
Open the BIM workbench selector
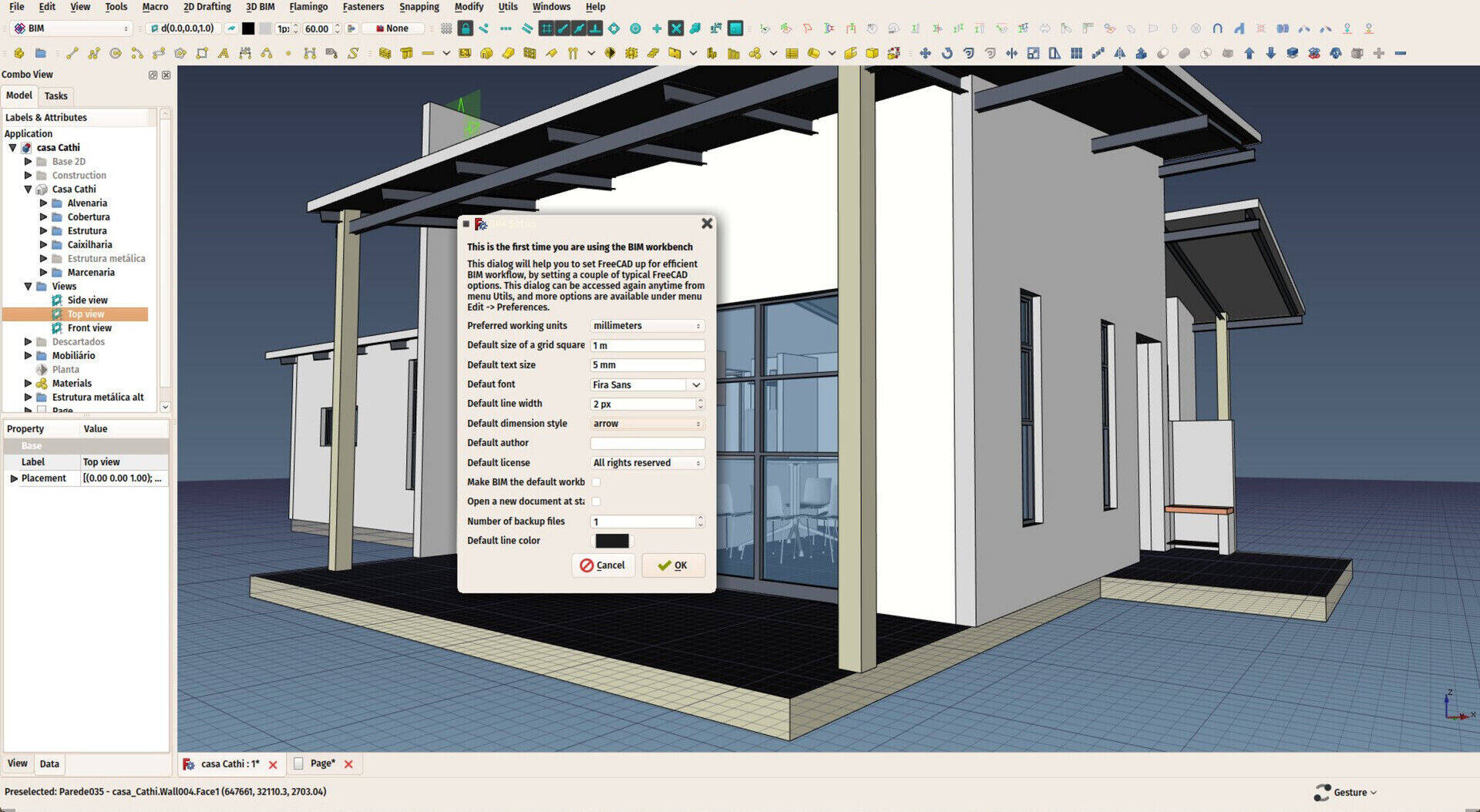tap(72, 29)
